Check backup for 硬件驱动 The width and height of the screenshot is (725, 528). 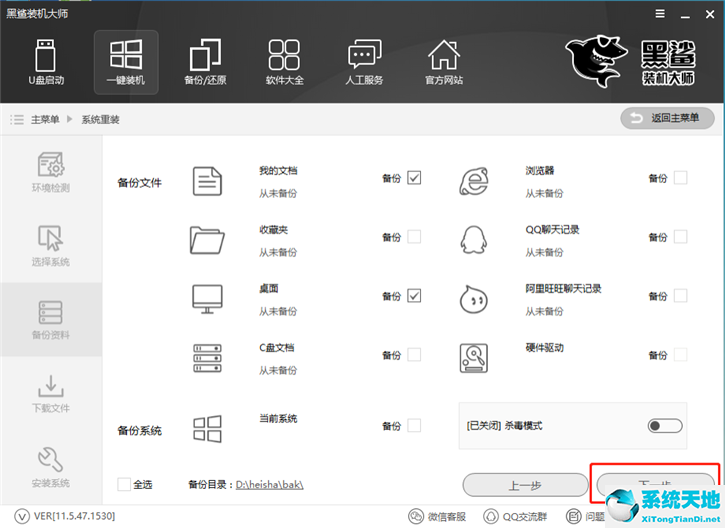[x=680, y=355]
